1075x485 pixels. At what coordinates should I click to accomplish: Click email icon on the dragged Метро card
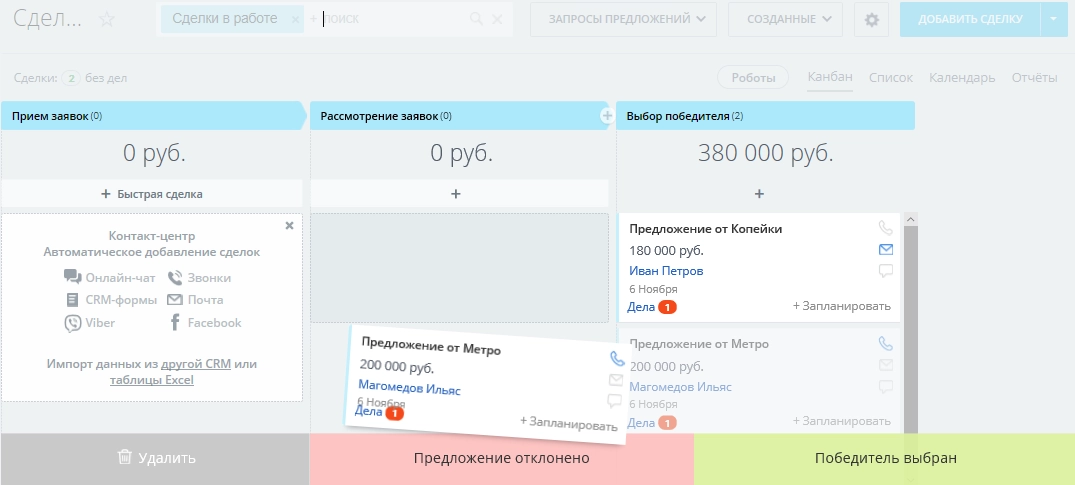tap(616, 380)
